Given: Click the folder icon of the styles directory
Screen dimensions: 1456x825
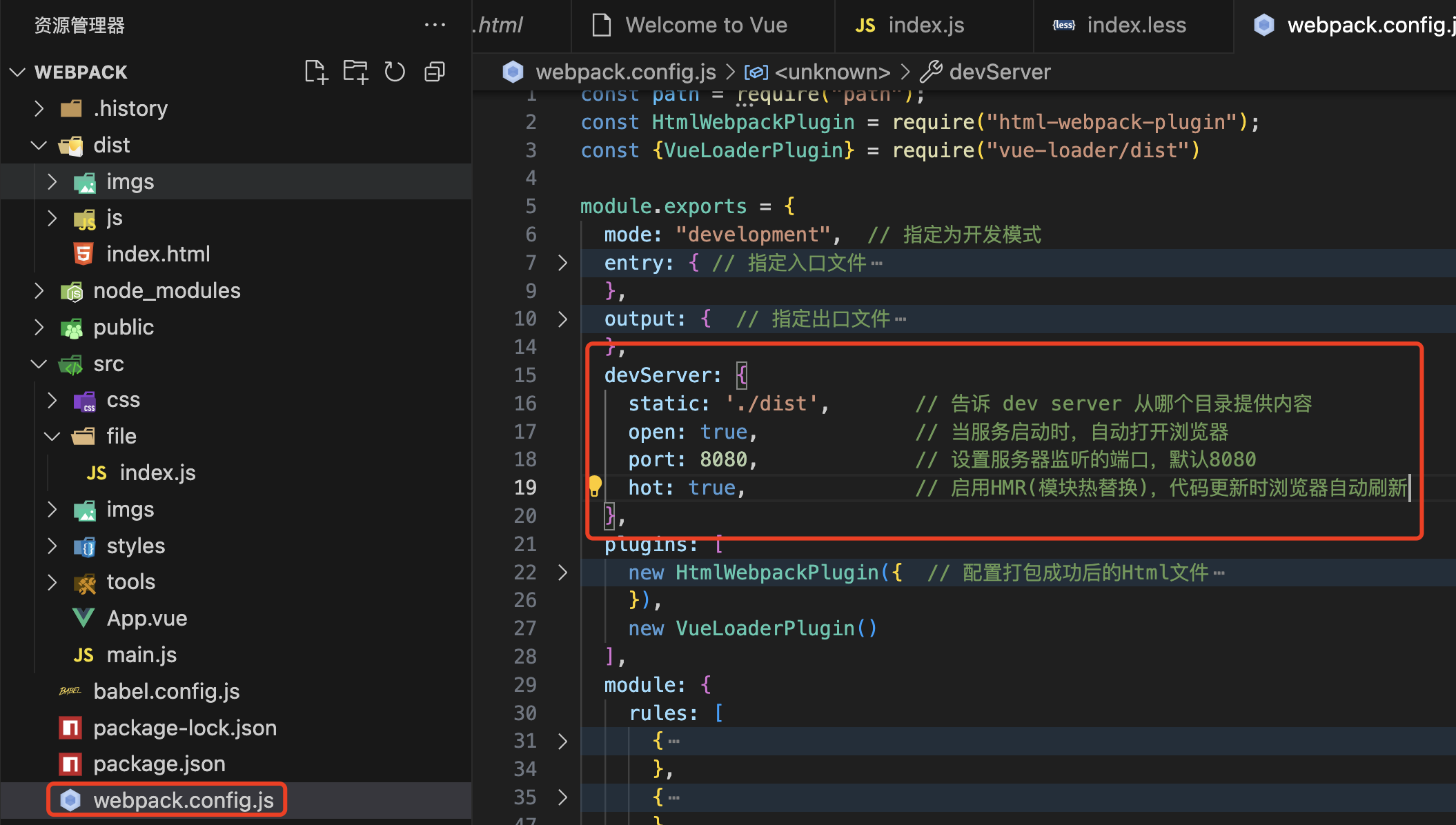Looking at the screenshot, I should tap(85, 546).
